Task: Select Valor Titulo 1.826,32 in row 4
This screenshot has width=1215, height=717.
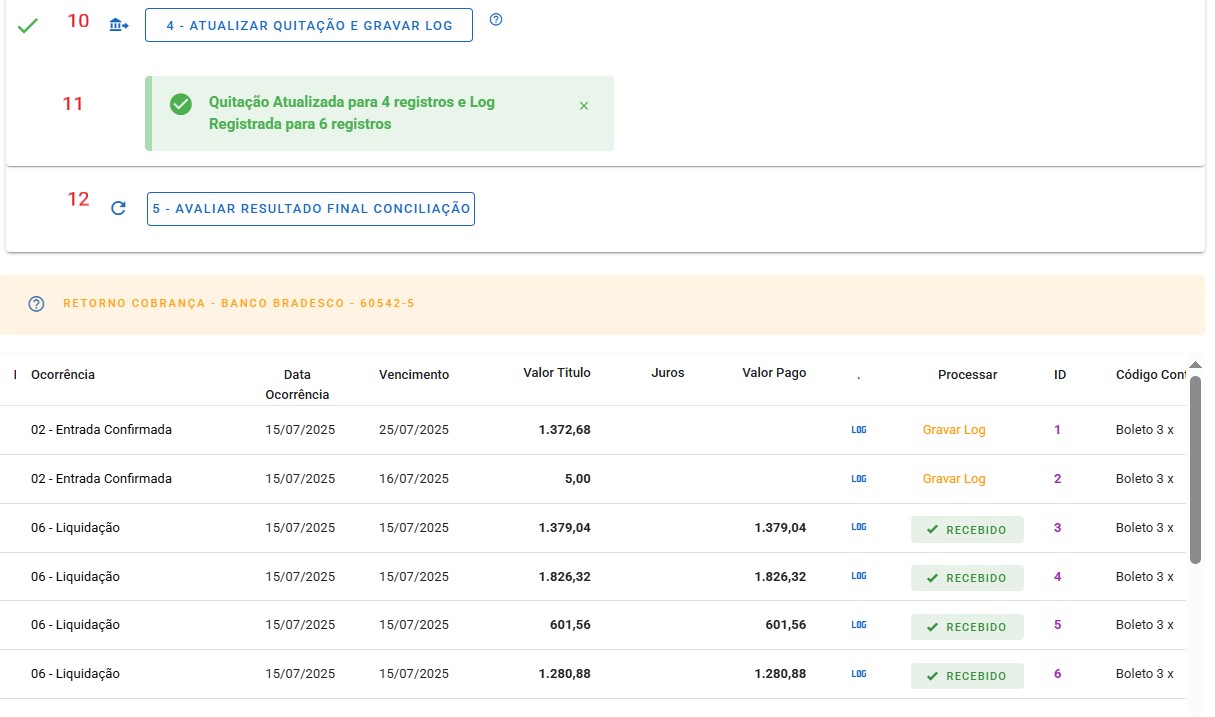Action: point(565,577)
